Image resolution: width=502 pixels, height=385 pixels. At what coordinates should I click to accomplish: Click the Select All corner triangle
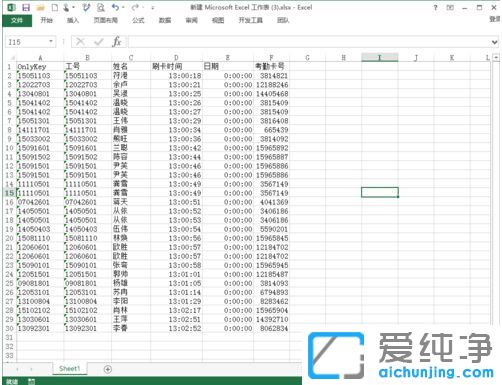pos(12,58)
